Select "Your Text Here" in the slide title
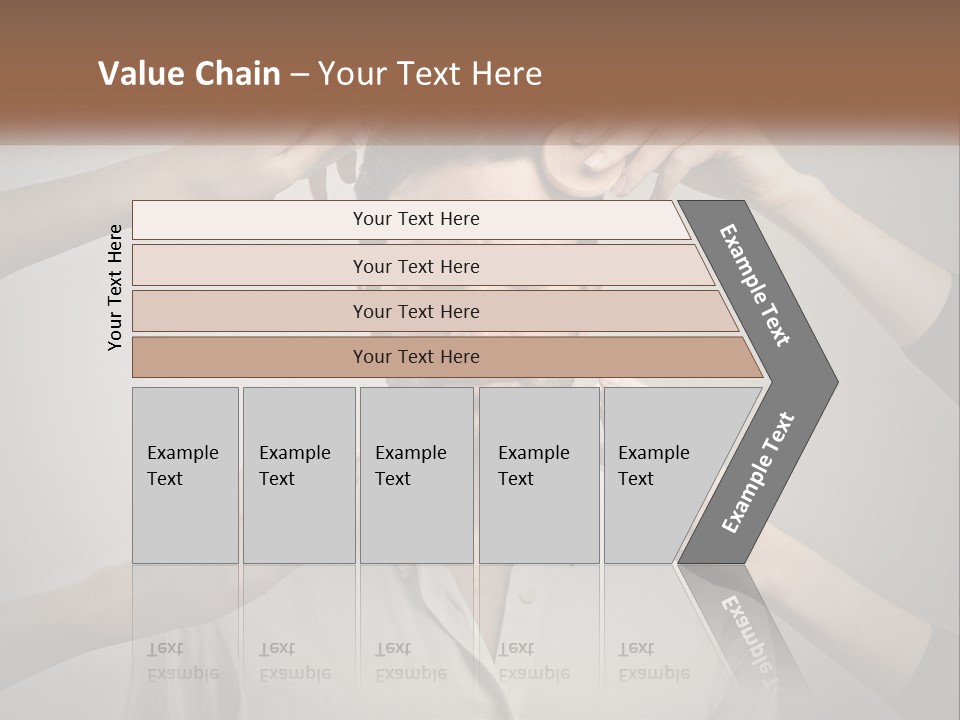 coord(430,74)
